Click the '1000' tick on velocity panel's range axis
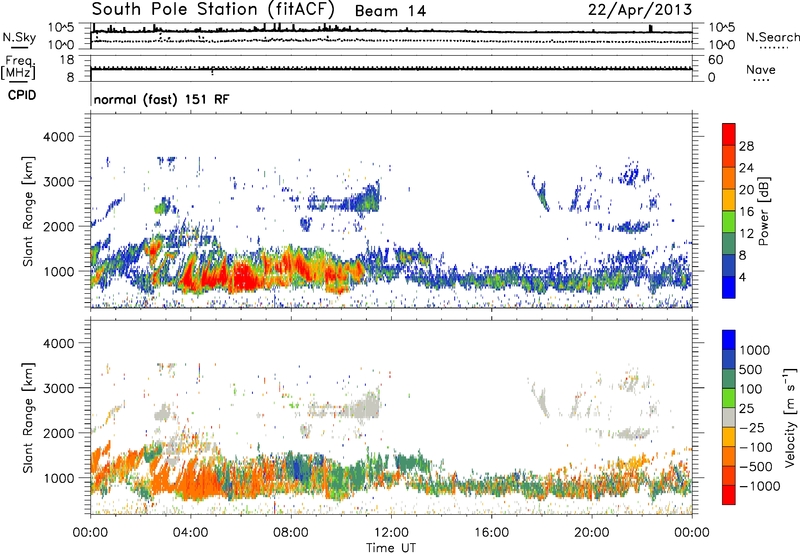Viewport: 800px width, 554px height. point(58,478)
